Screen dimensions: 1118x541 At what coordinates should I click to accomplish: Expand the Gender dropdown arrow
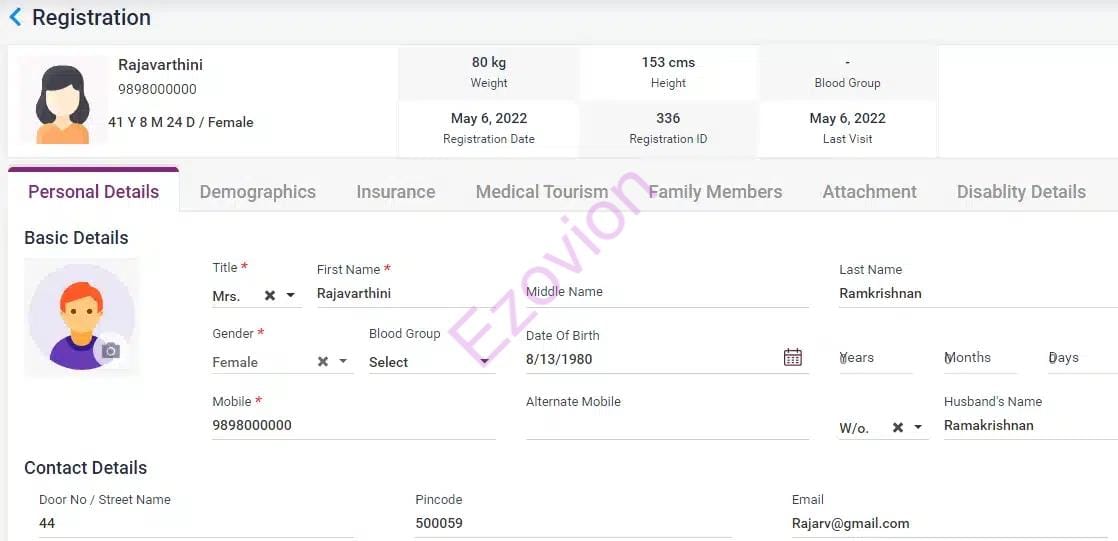[343, 362]
